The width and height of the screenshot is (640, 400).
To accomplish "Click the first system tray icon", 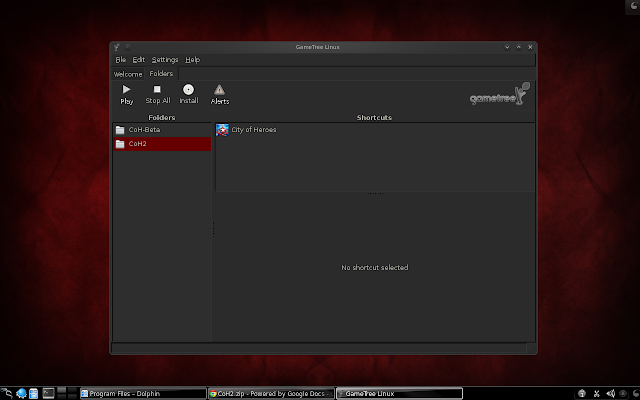I will coord(582,393).
